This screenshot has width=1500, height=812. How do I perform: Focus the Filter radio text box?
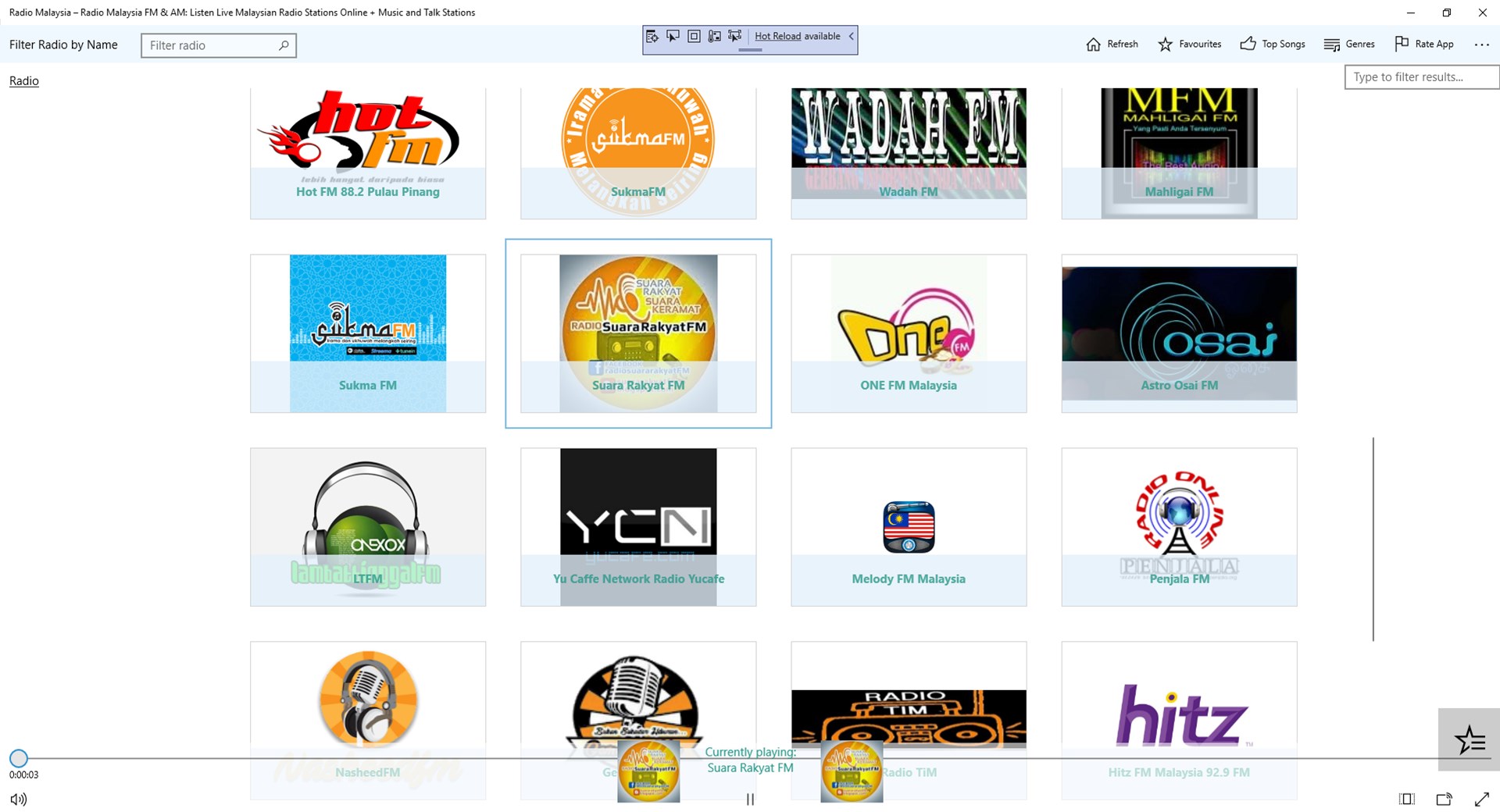tap(219, 45)
